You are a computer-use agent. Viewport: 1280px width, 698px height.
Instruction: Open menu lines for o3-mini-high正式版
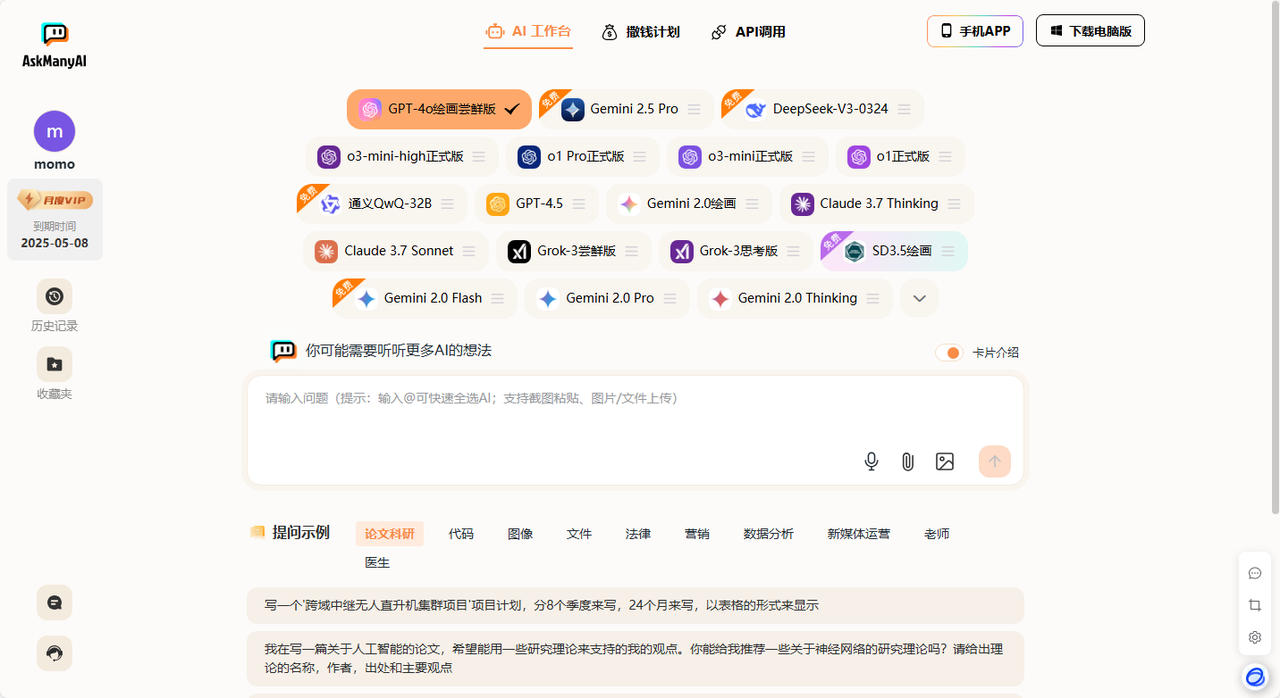[479, 157]
